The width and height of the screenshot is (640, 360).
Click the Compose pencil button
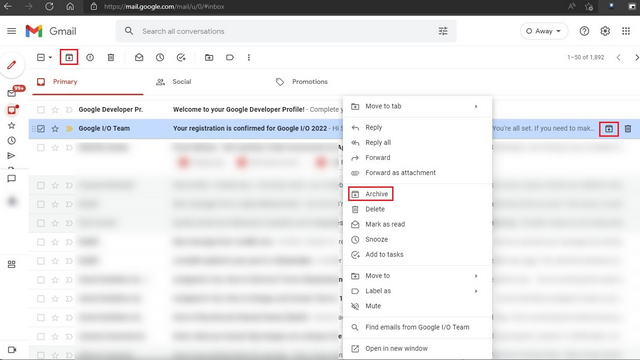pos(12,65)
